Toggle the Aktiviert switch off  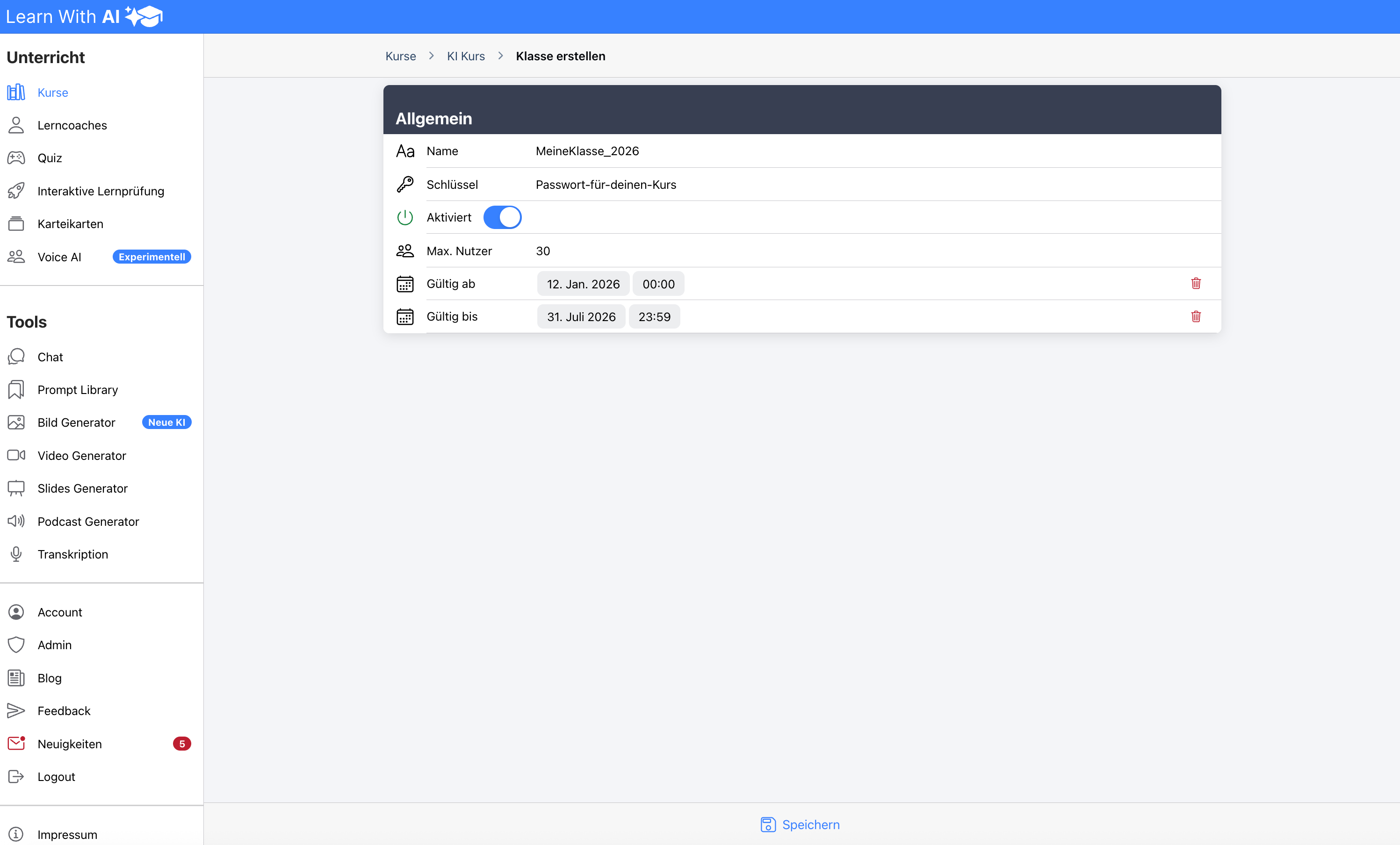coord(502,217)
